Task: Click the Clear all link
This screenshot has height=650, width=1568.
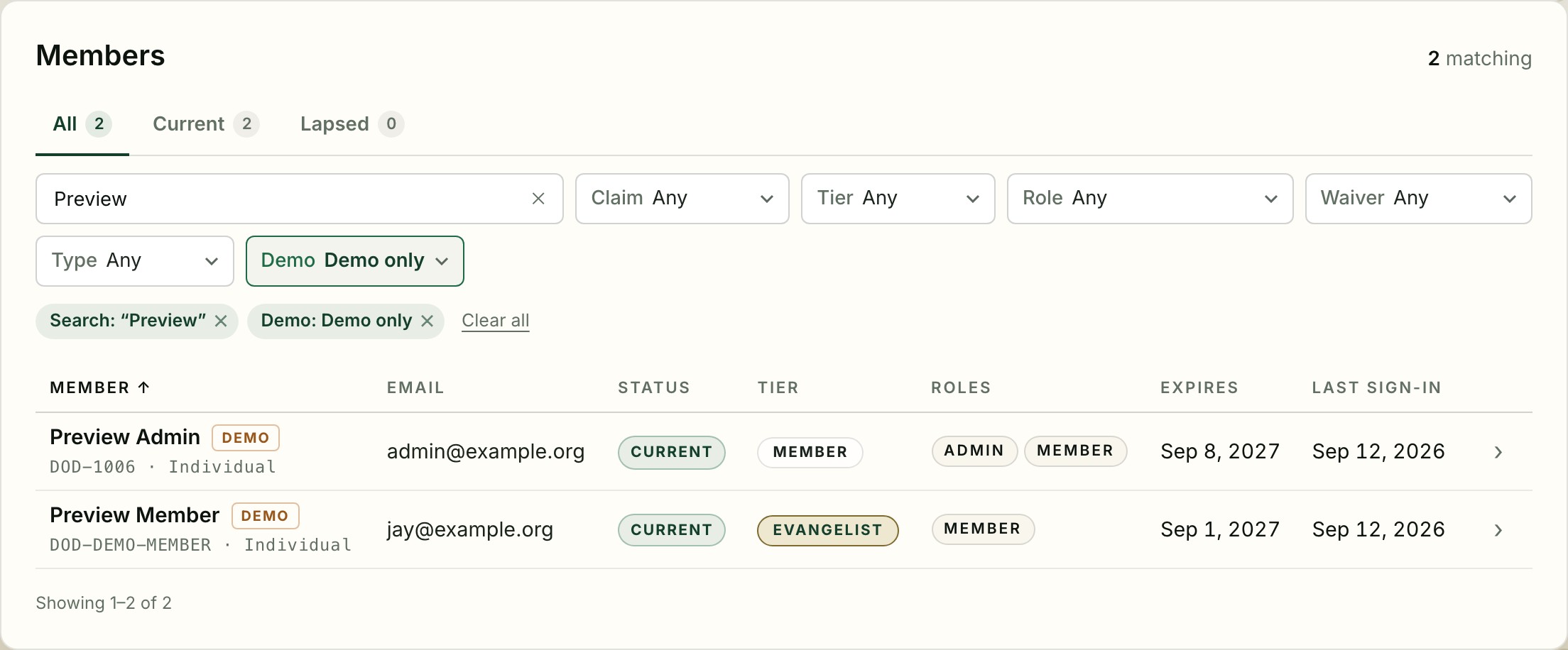Action: (496, 321)
